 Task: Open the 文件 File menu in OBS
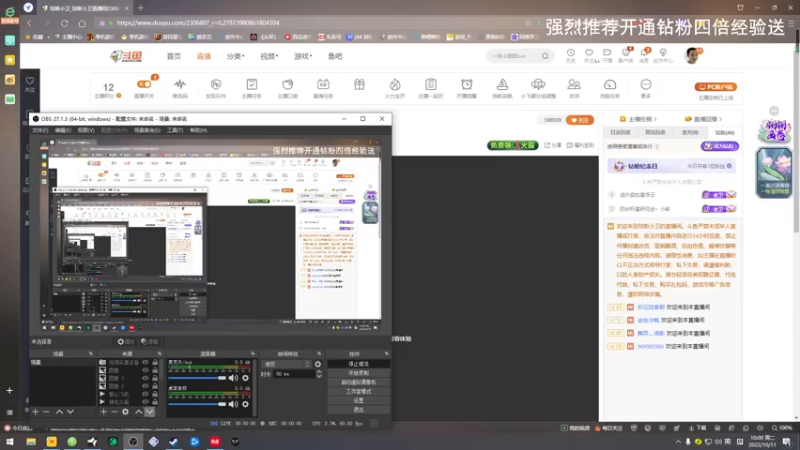tap(40, 130)
